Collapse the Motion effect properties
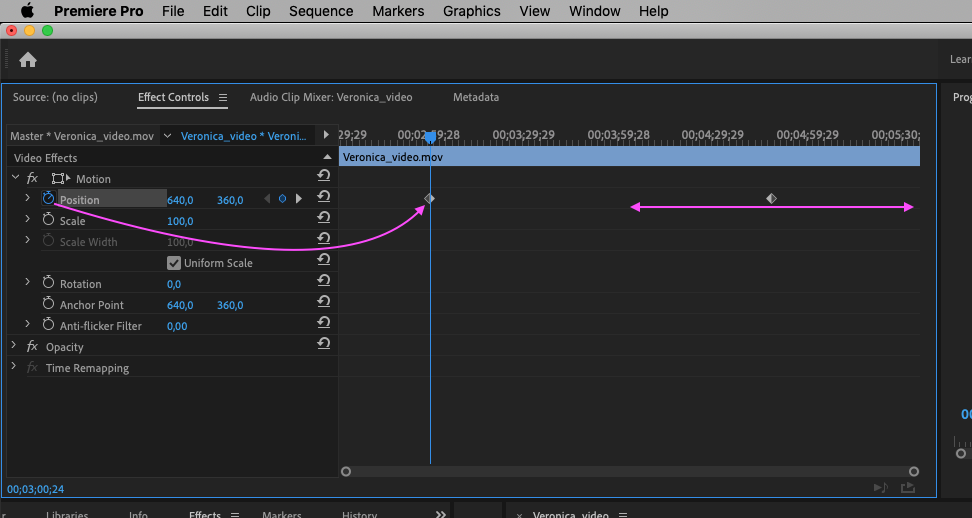Viewport: 972px width, 518px height. click(15, 178)
